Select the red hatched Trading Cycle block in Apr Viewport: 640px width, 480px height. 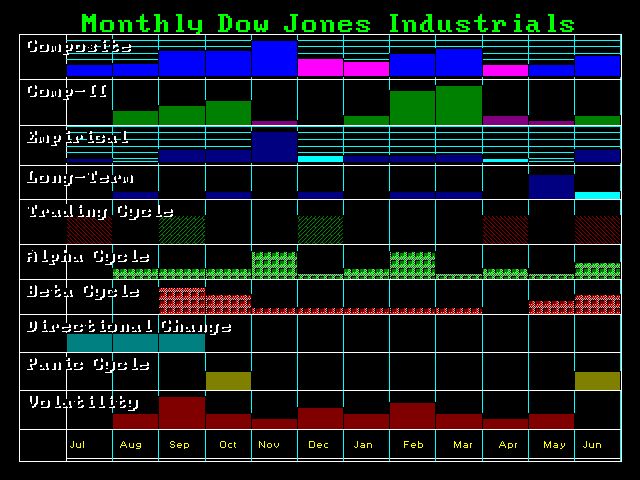point(505,230)
